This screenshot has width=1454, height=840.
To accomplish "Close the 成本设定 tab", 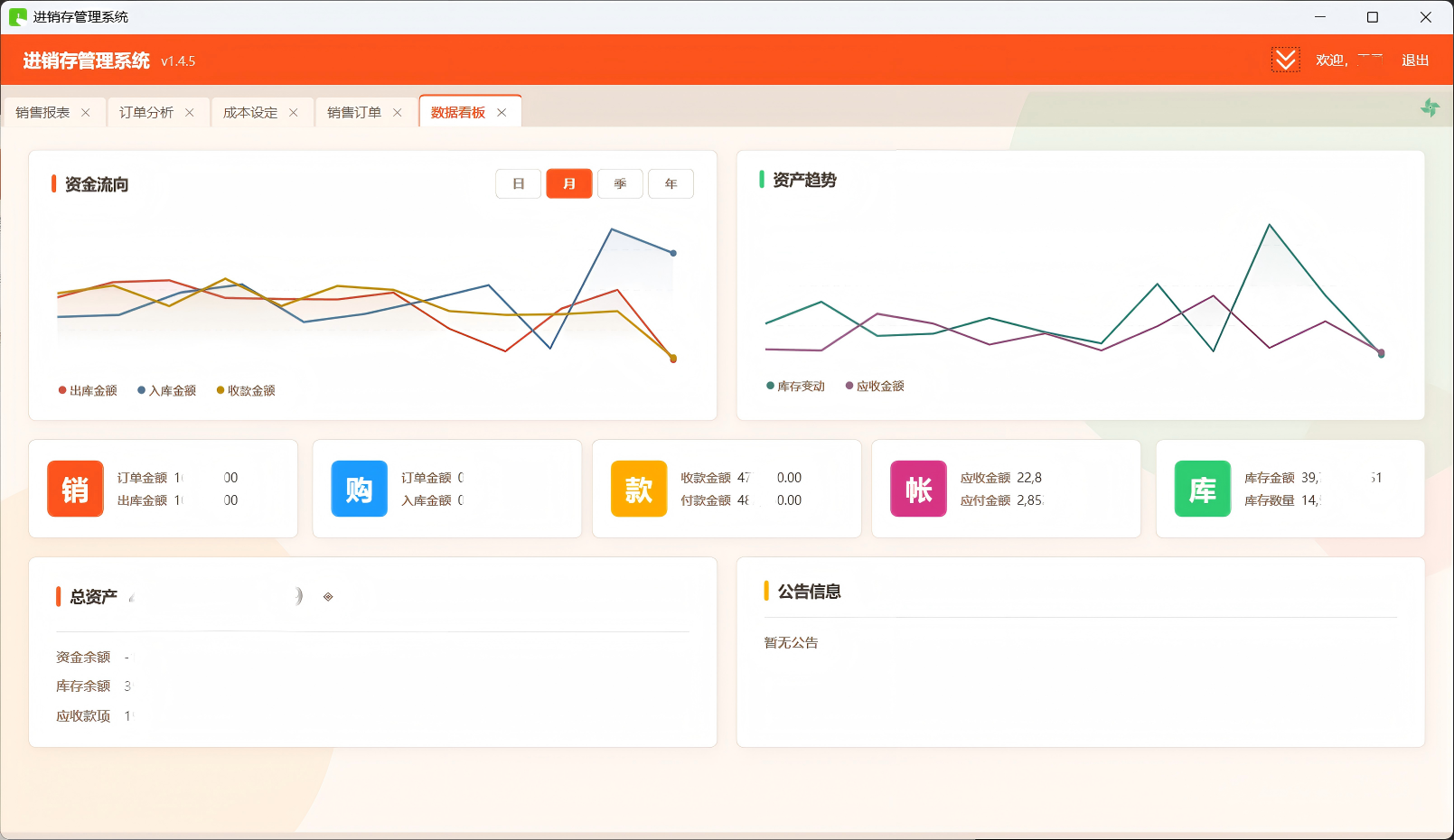I will coord(294,113).
